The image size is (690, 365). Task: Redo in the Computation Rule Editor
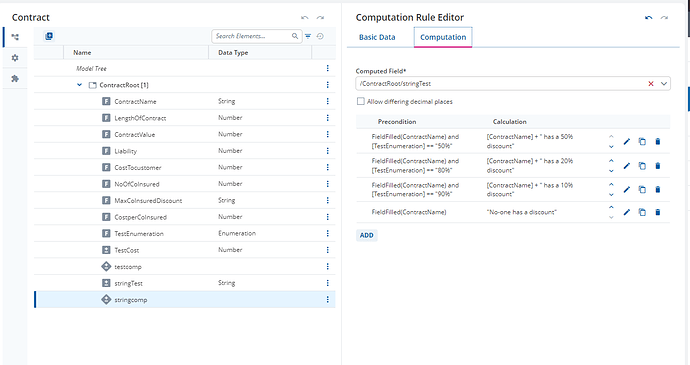coord(664,18)
